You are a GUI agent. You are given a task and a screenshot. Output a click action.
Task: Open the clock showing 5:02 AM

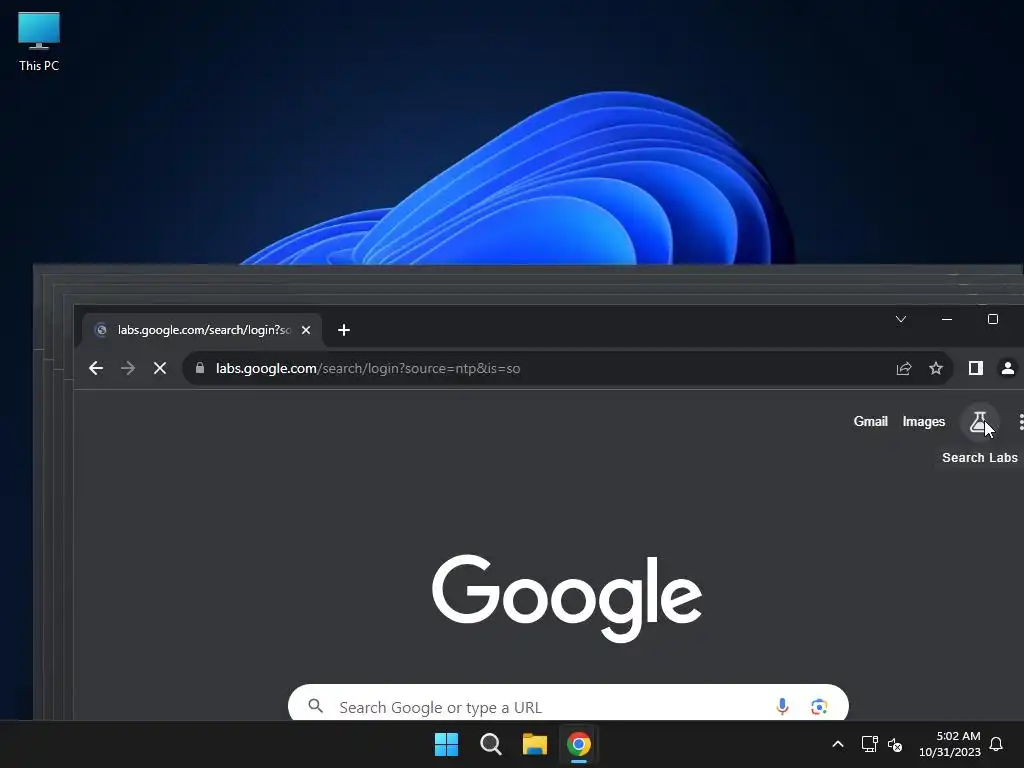point(950,744)
